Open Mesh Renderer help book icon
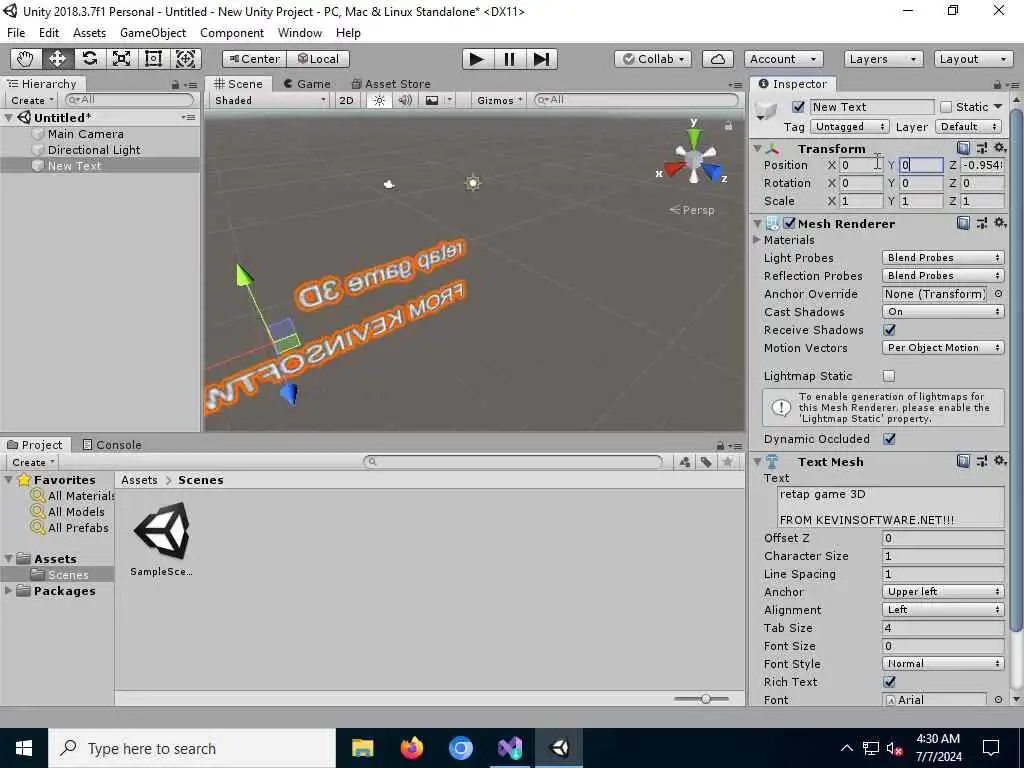This screenshot has height=768, width=1024. (963, 223)
